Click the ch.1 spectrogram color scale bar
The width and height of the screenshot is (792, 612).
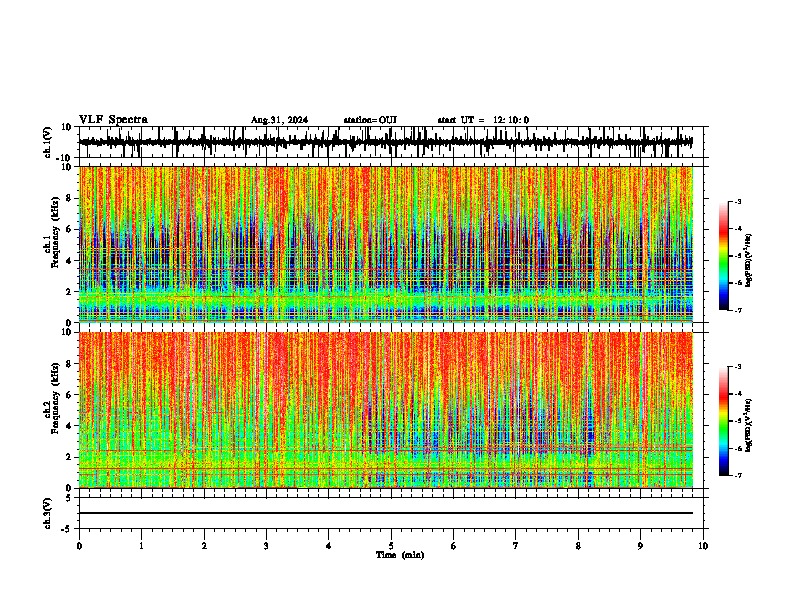point(724,256)
